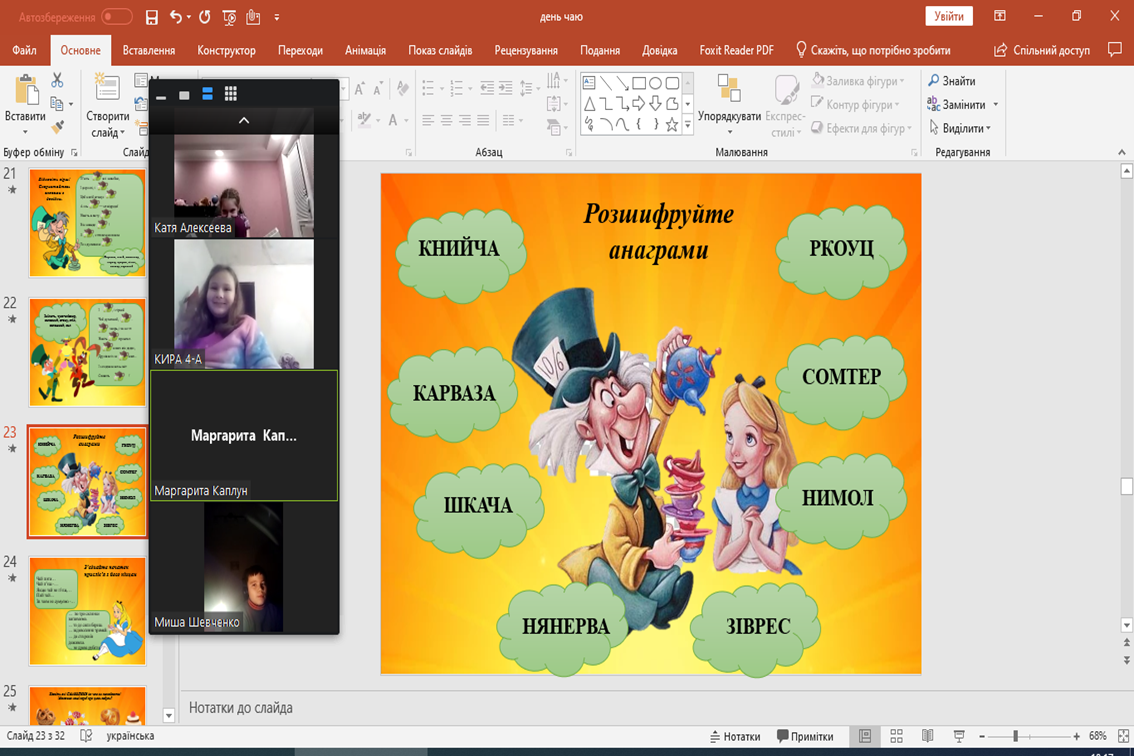This screenshot has width=1134, height=756.
Task: Click the language indicator українська
Action: 130,736
